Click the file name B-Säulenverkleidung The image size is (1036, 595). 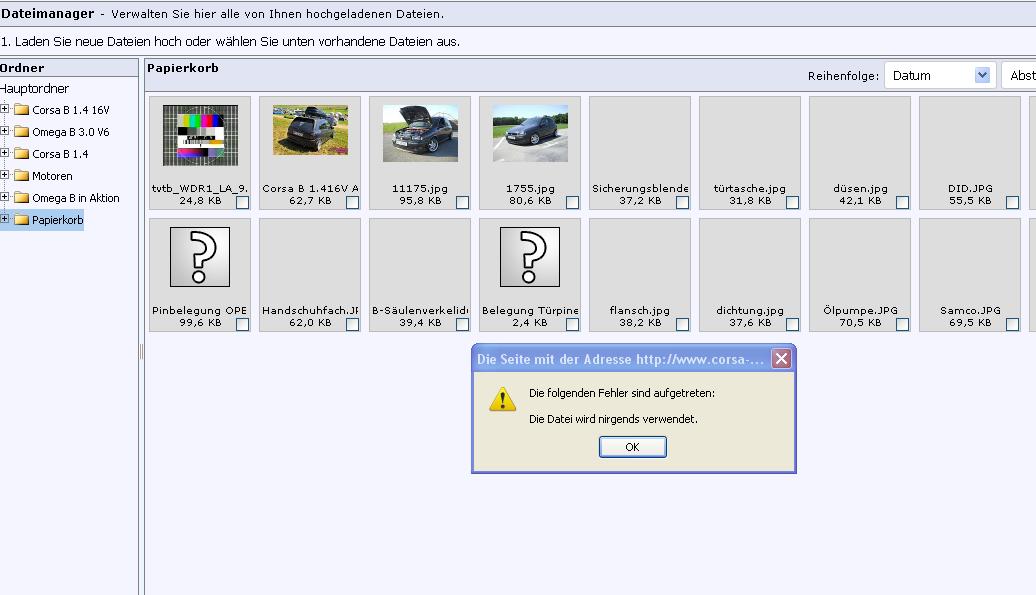click(x=420, y=310)
